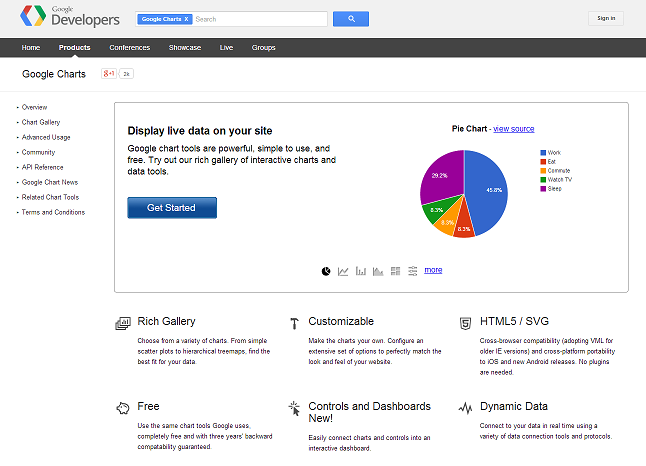Click the Google Charts page title
This screenshot has width=646, height=466.
click(x=54, y=74)
